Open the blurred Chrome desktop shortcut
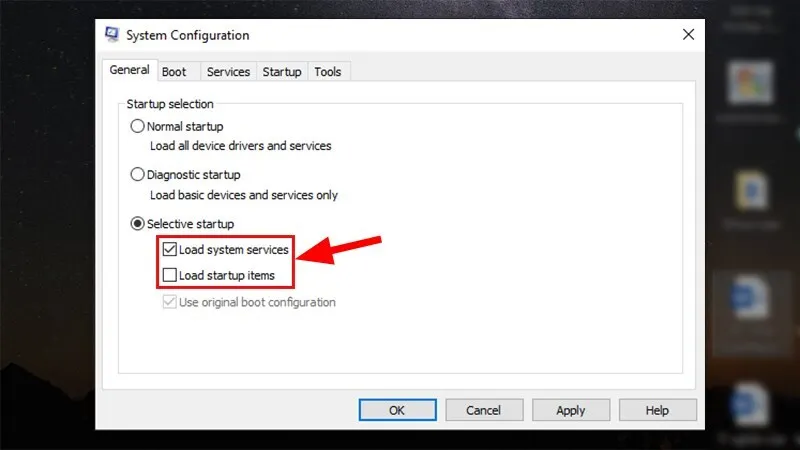 click(x=750, y=83)
